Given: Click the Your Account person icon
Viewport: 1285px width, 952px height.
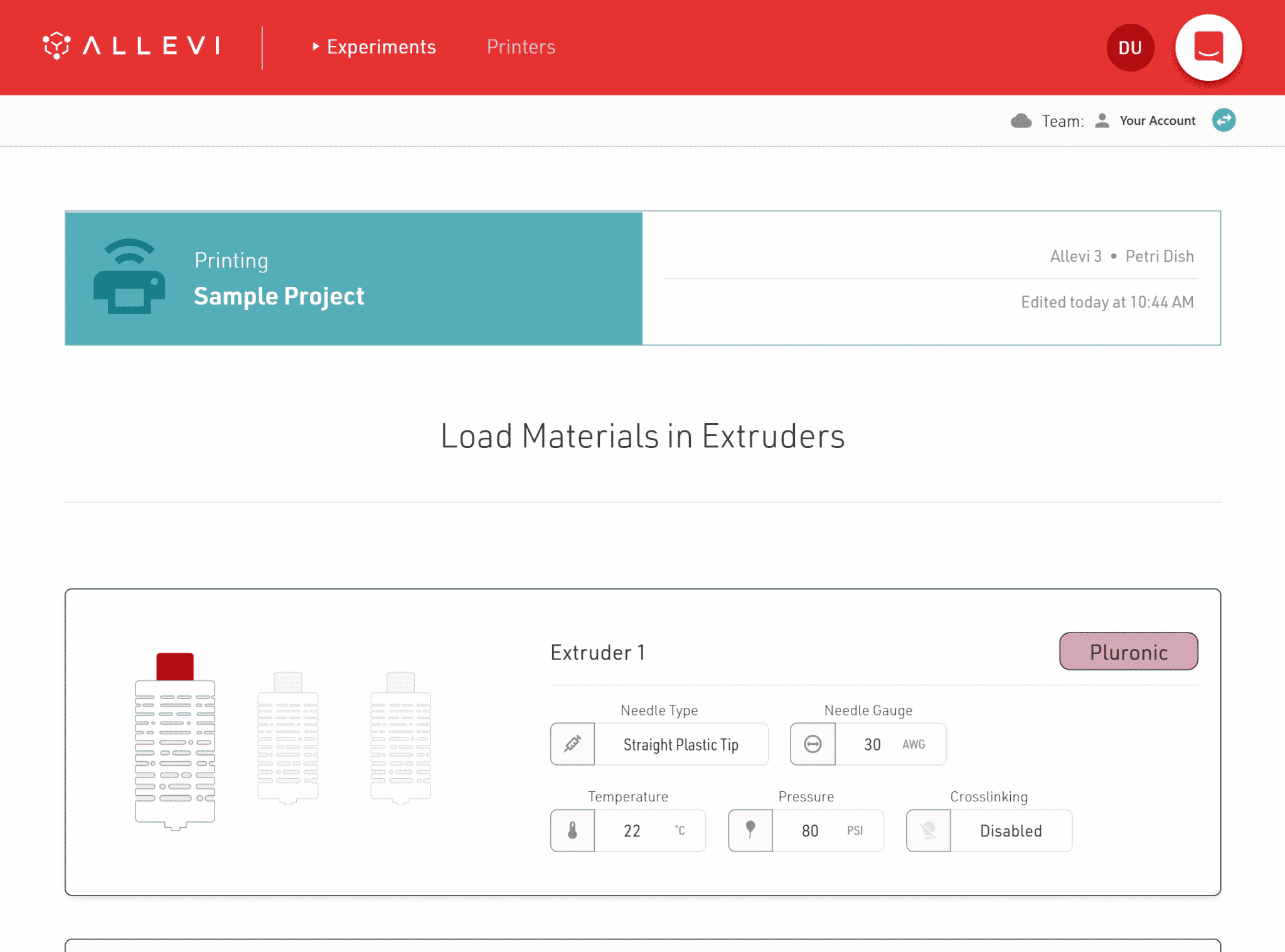Looking at the screenshot, I should click(1102, 120).
